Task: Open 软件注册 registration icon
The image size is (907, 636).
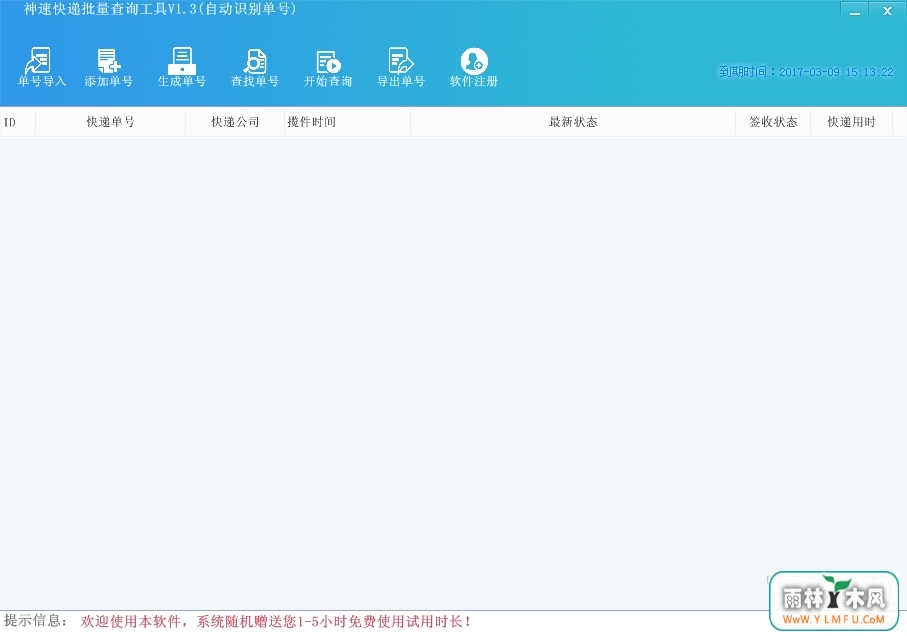Action: point(474,67)
